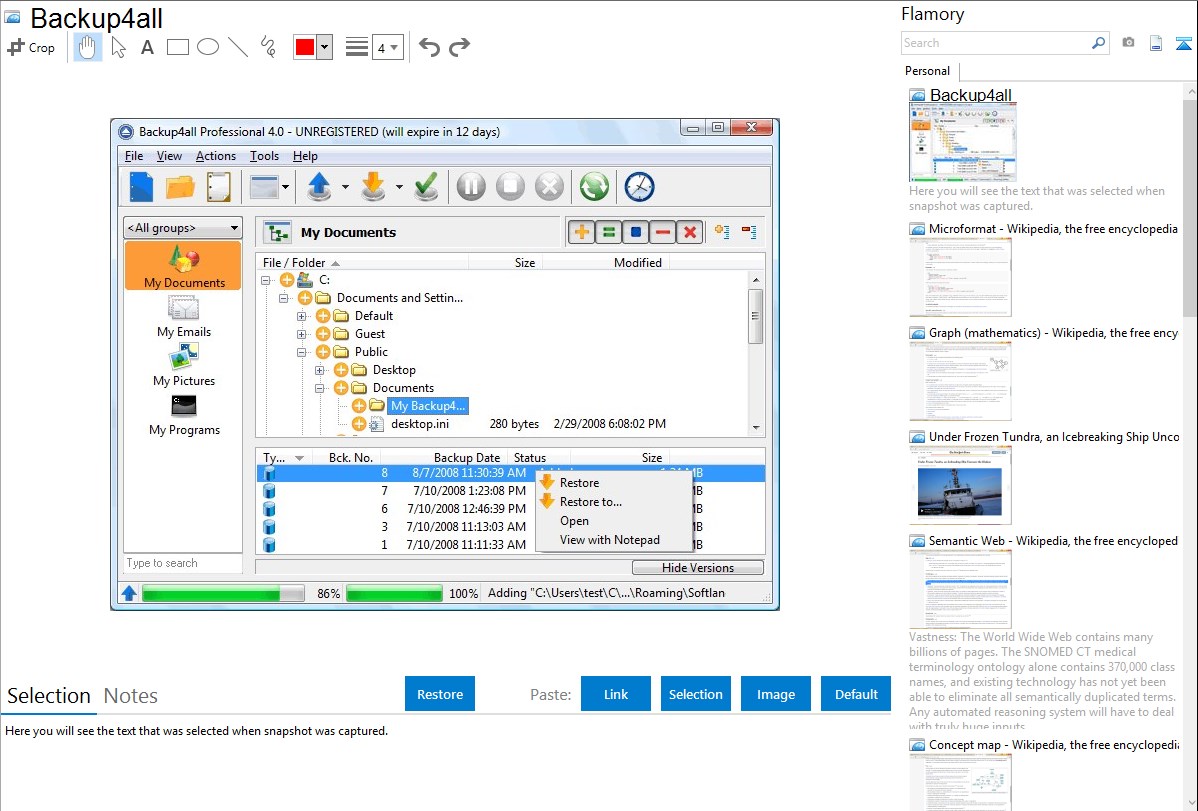Select My Emails backup job
Image resolution: width=1198 pixels, height=811 pixels.
click(183, 316)
